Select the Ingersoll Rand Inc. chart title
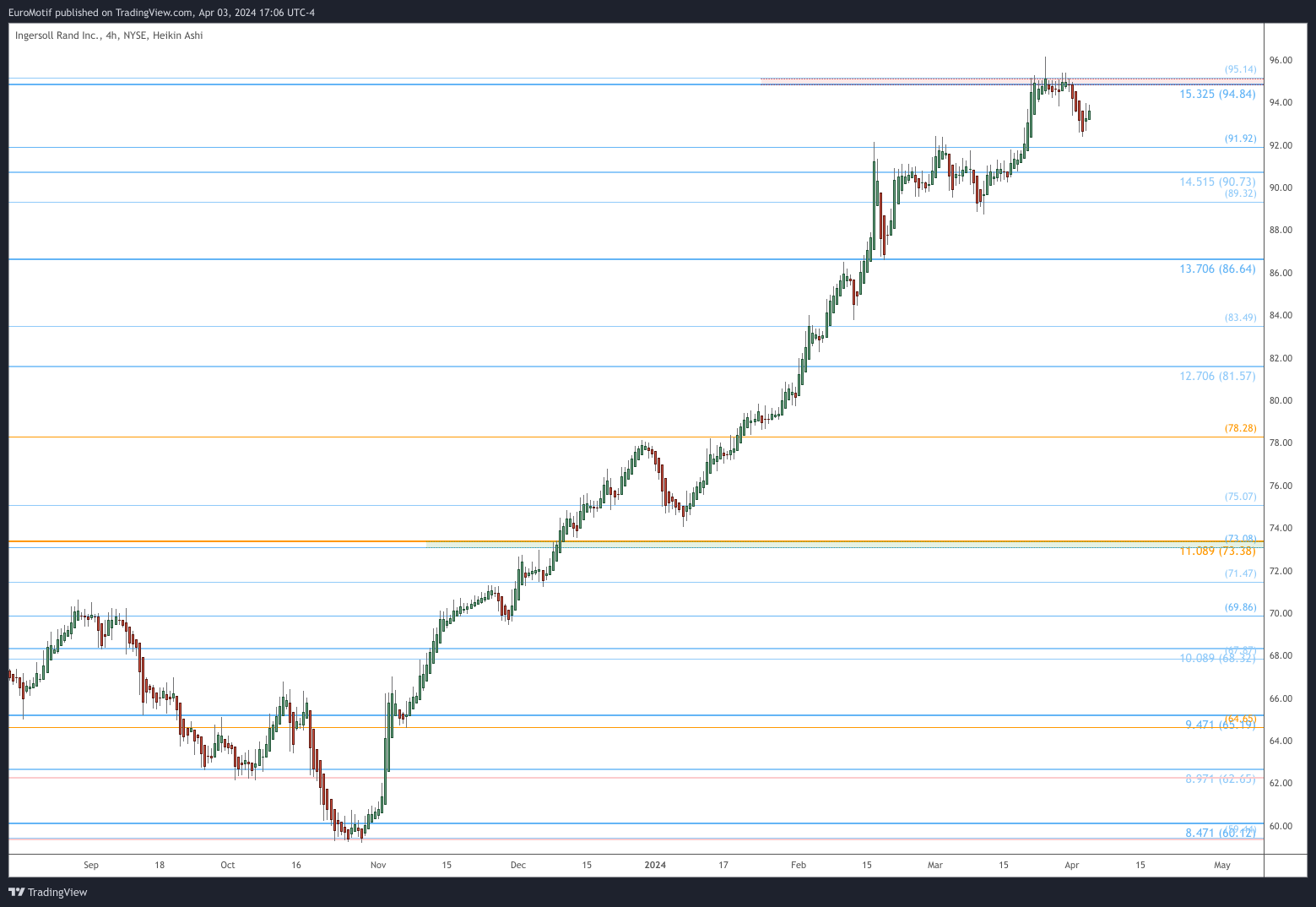 [109, 35]
